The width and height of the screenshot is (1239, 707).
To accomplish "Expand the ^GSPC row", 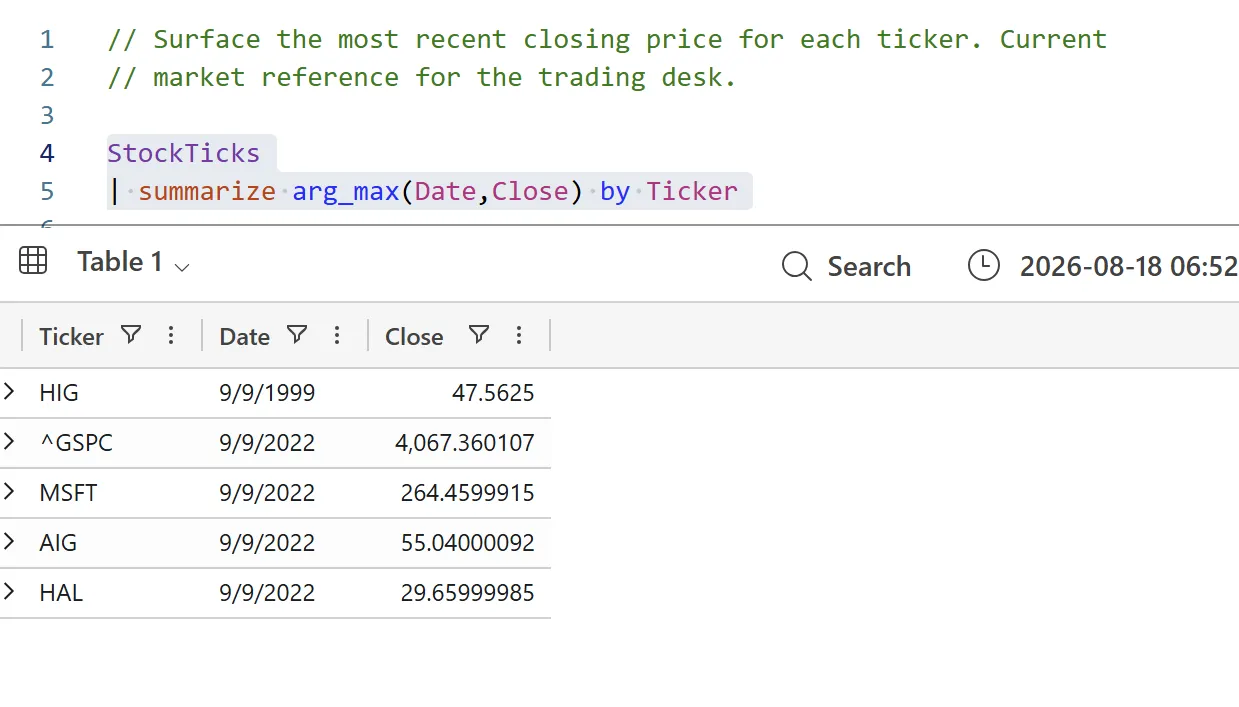I will pos(9,441).
